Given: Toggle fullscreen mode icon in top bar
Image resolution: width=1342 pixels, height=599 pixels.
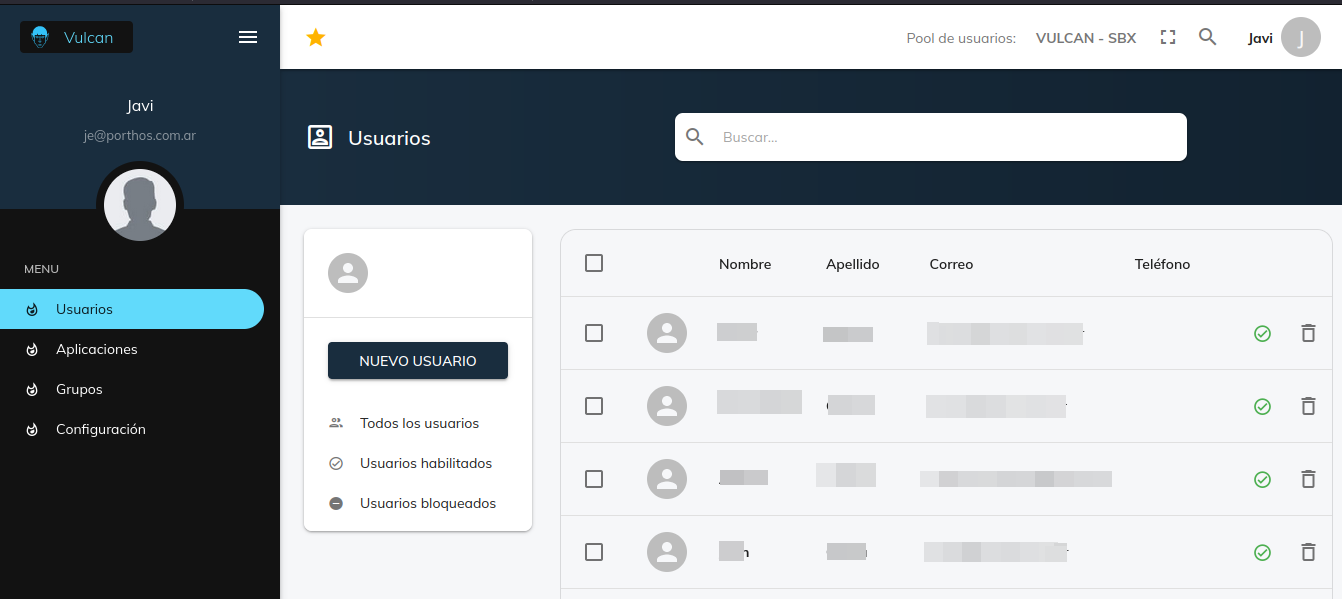Looking at the screenshot, I should tap(1167, 38).
